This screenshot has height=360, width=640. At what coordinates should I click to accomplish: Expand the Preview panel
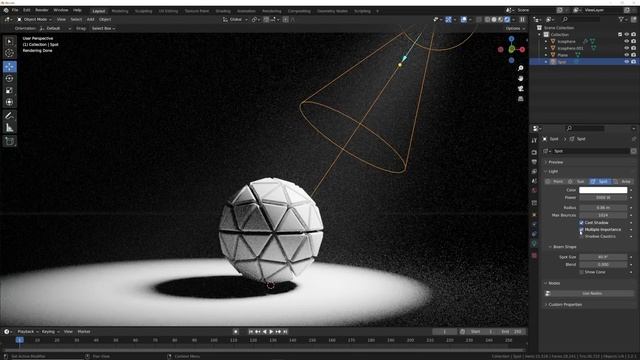(556, 162)
